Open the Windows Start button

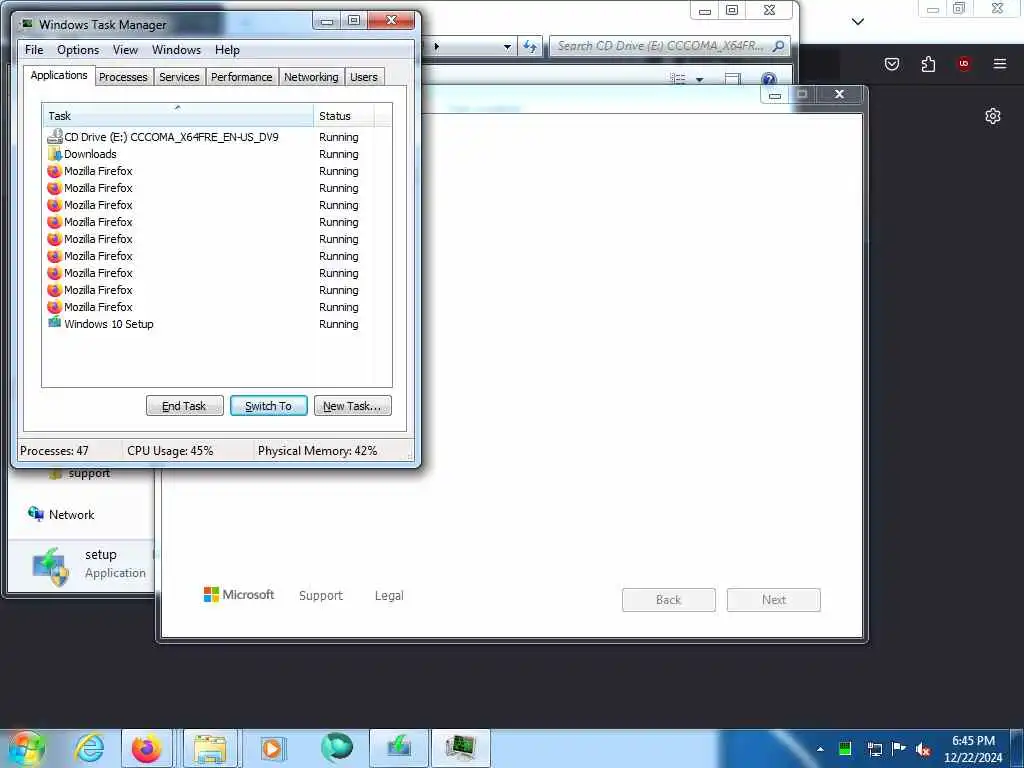pos(25,748)
